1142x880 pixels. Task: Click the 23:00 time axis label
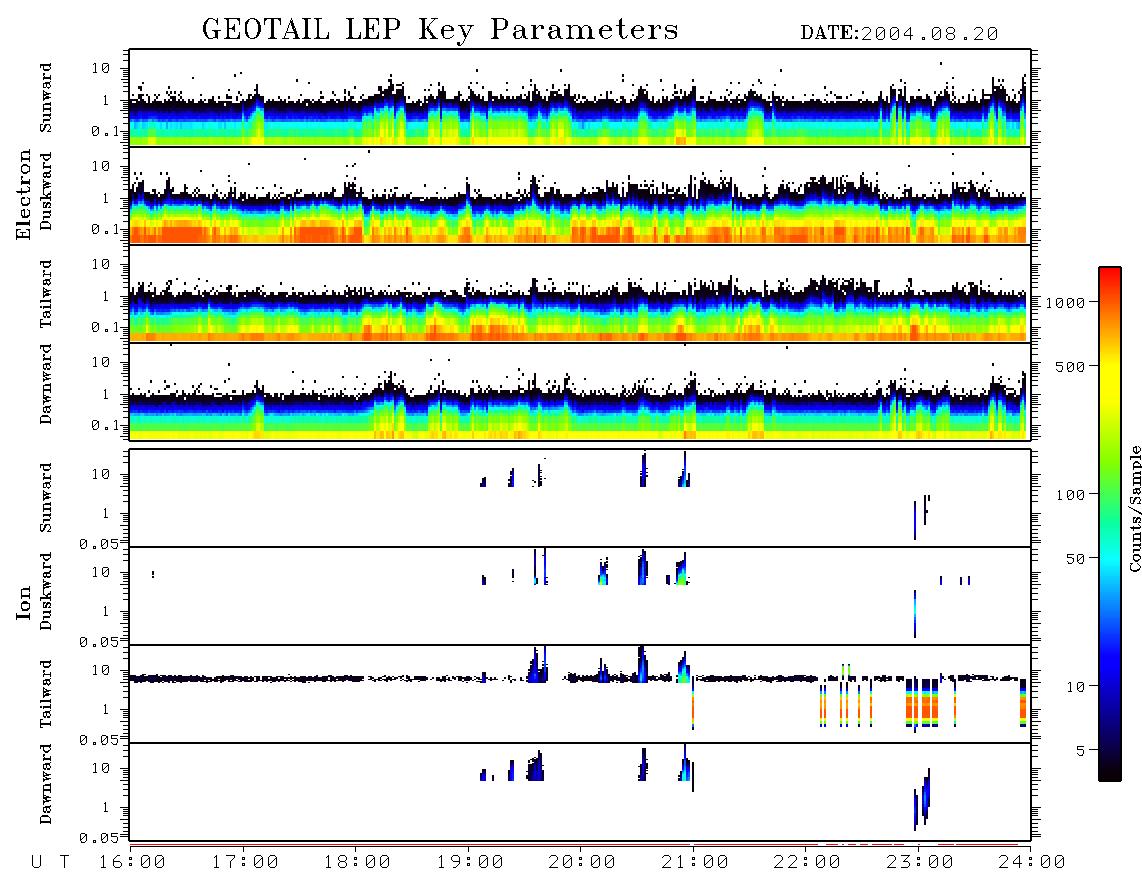920,863
